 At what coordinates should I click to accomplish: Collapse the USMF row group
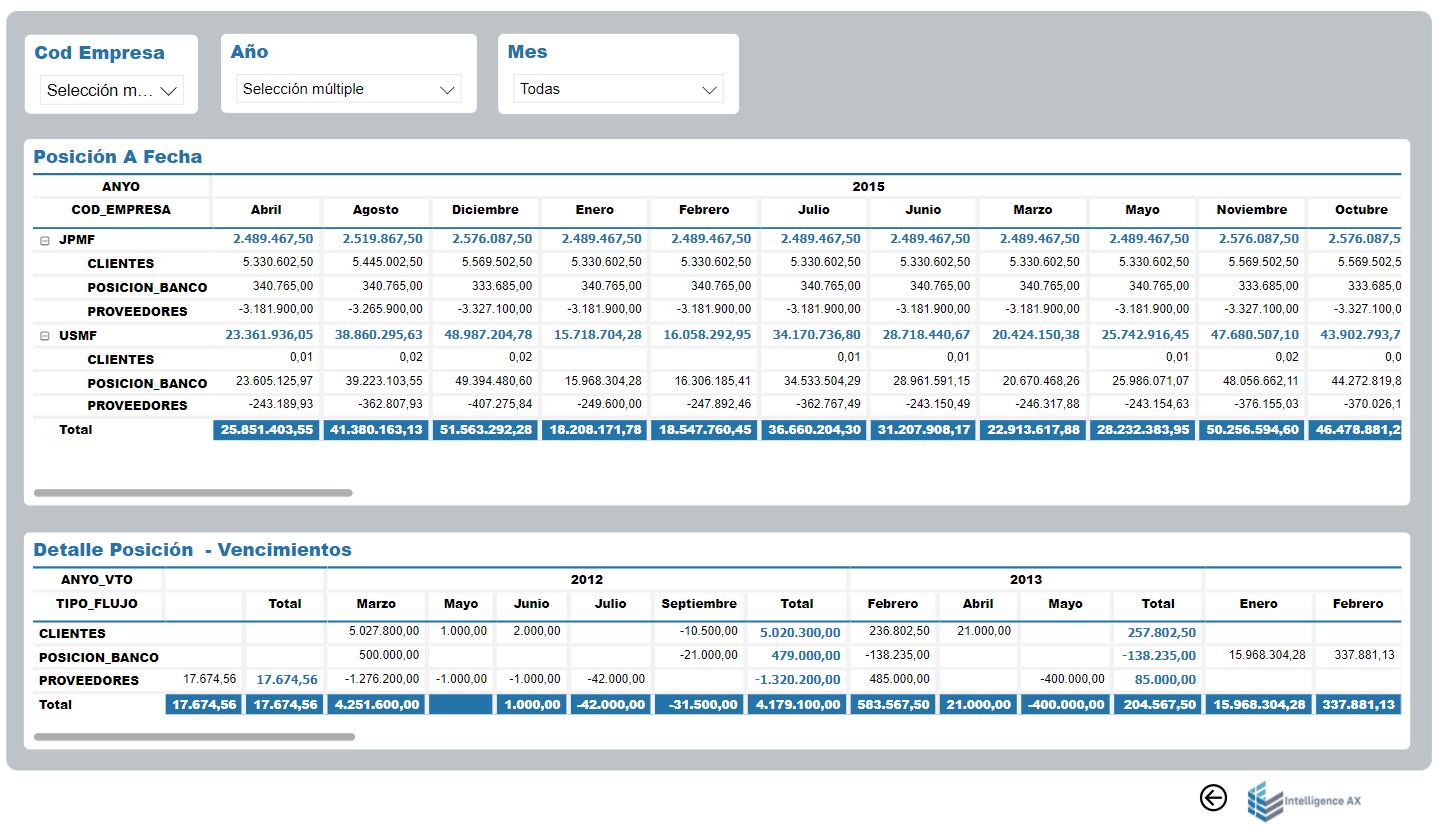[44, 336]
